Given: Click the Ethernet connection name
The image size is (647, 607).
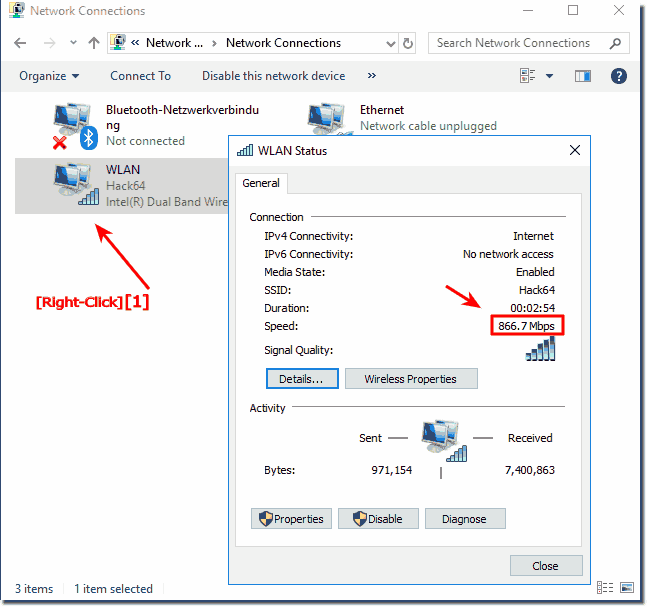Looking at the screenshot, I should pyautogui.click(x=382, y=110).
